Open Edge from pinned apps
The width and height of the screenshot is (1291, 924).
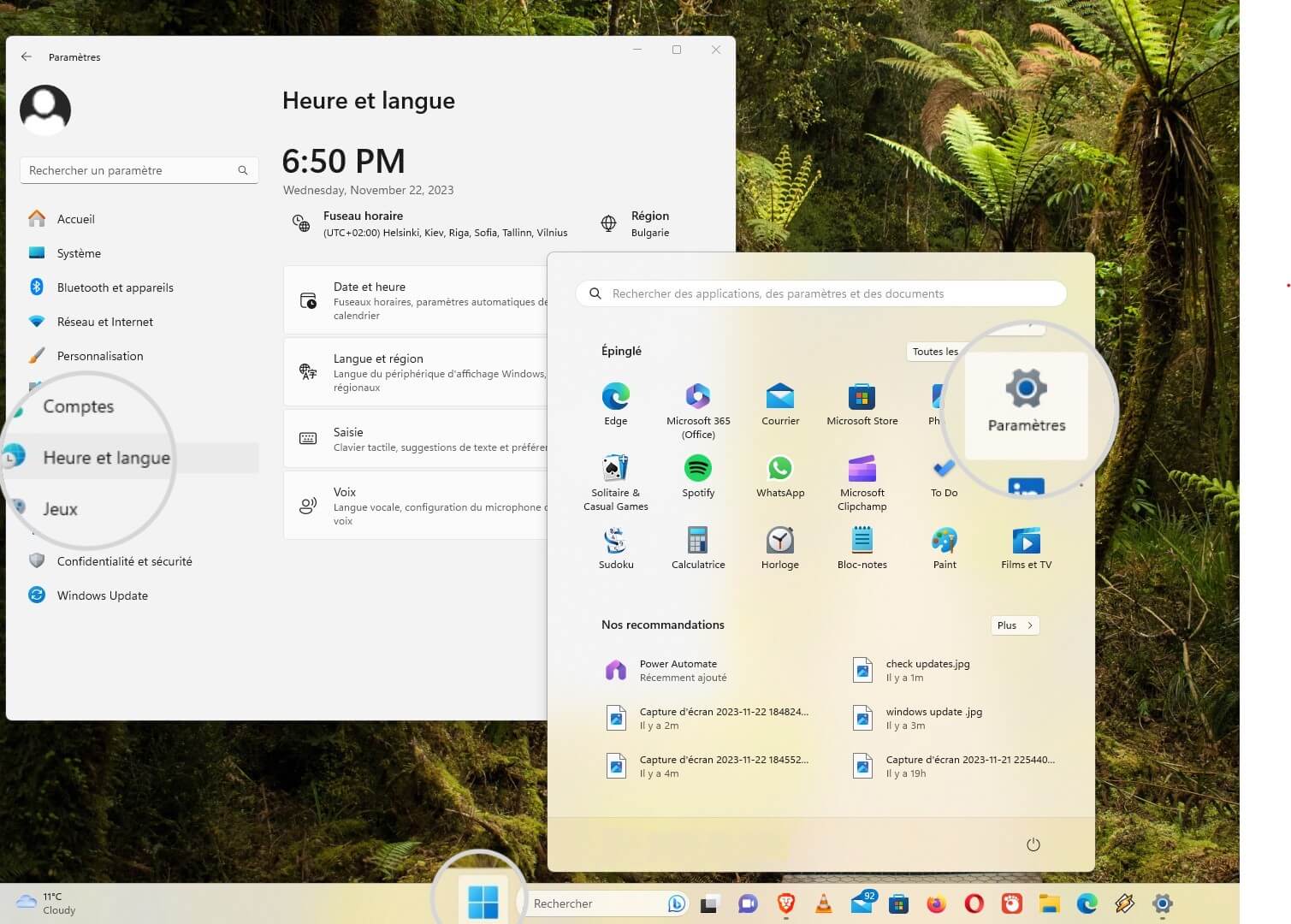(615, 404)
